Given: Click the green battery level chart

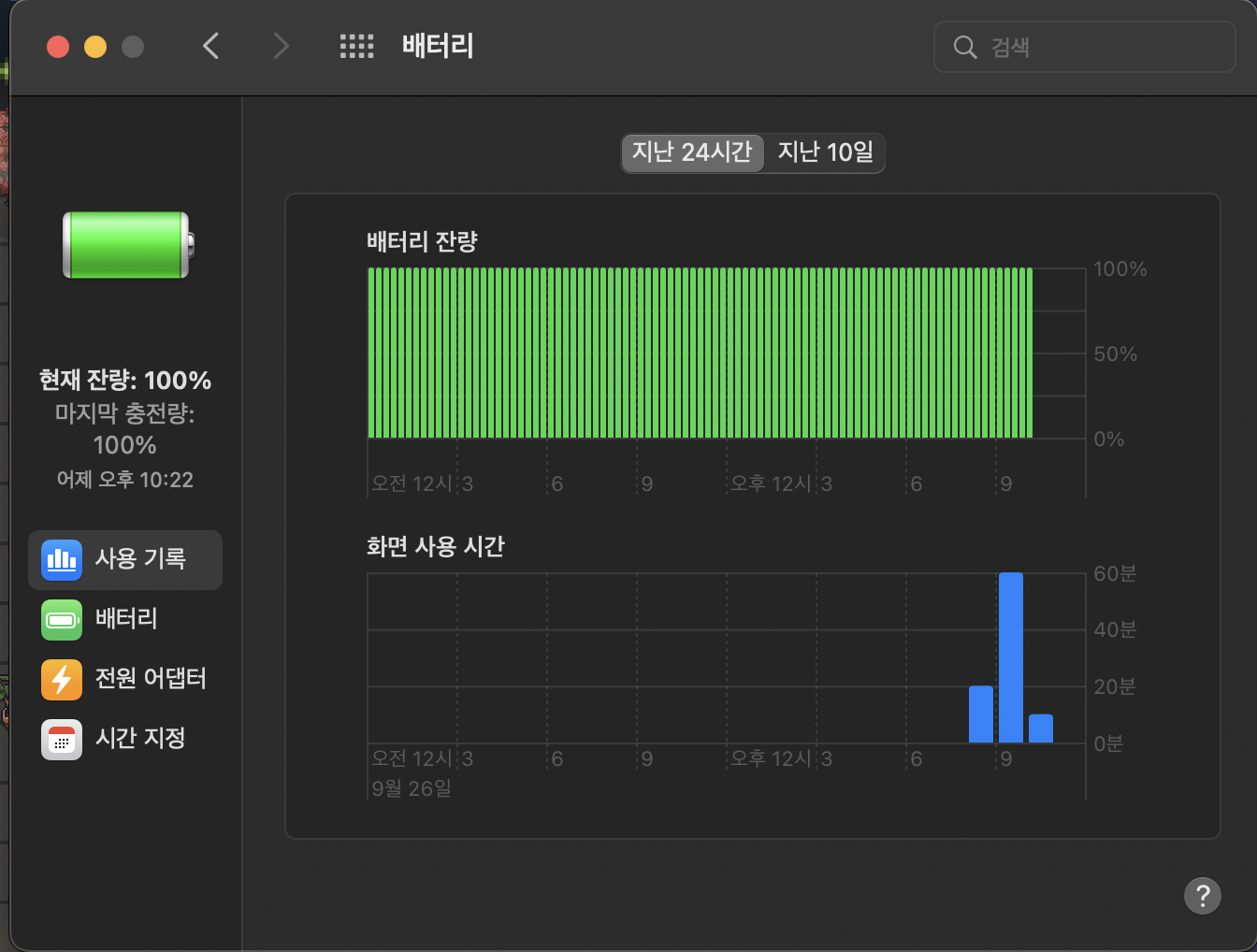Looking at the screenshot, I should [x=700, y=353].
